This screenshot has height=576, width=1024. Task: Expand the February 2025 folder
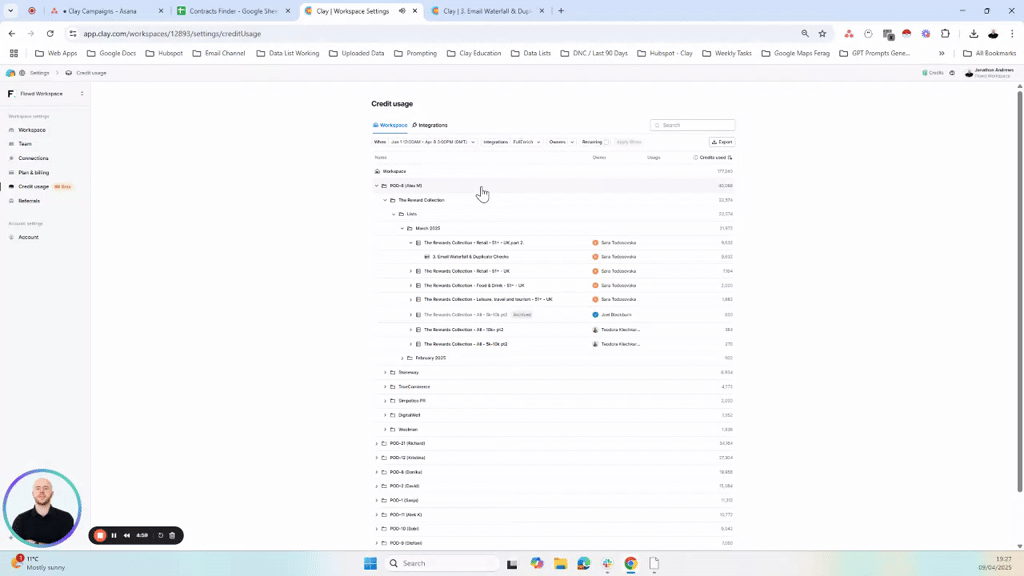[x=402, y=358]
